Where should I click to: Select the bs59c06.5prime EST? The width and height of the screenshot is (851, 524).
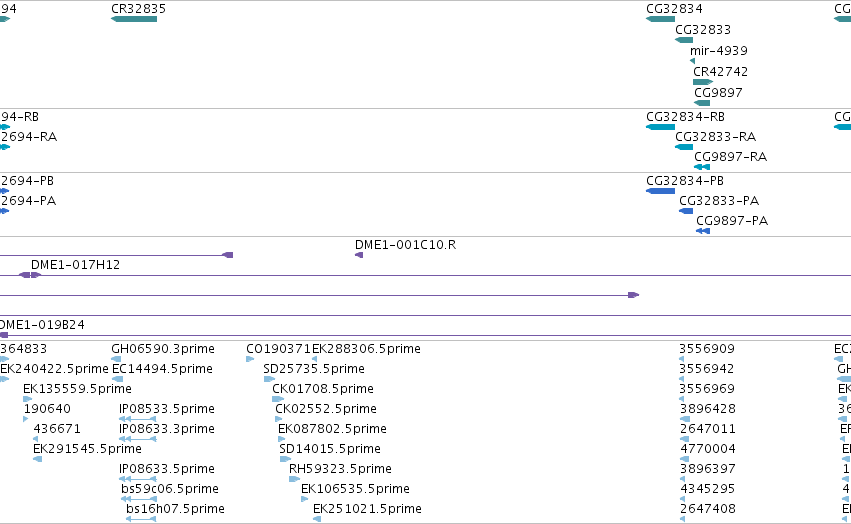click(139, 500)
